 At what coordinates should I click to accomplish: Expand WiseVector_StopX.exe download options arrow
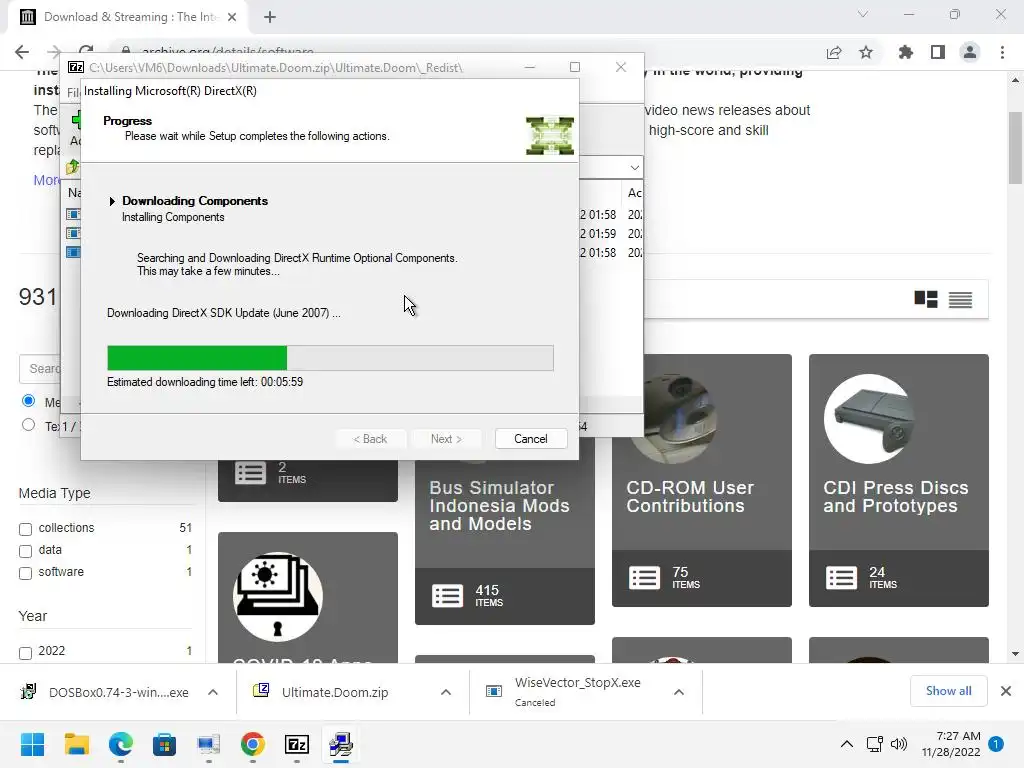[679, 692]
